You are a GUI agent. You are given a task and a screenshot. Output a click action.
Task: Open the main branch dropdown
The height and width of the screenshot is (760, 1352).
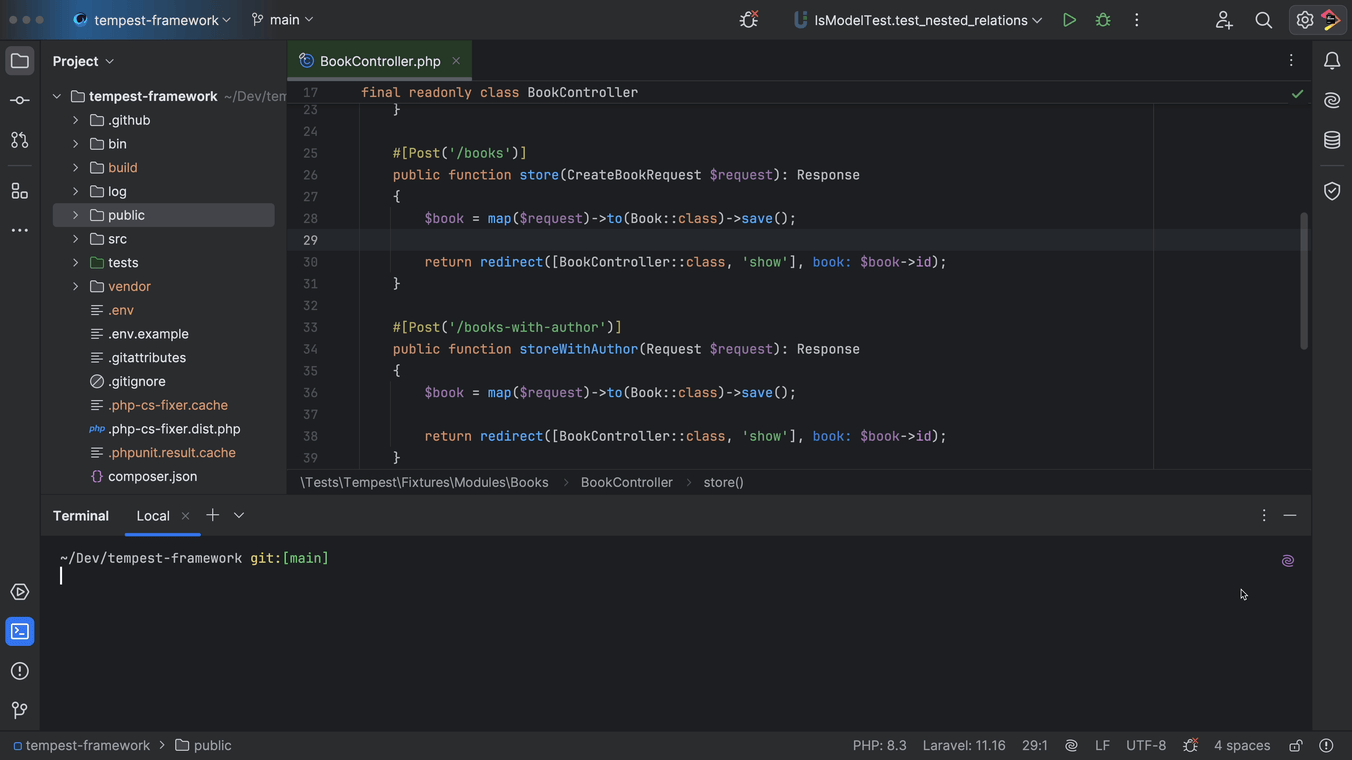point(283,20)
